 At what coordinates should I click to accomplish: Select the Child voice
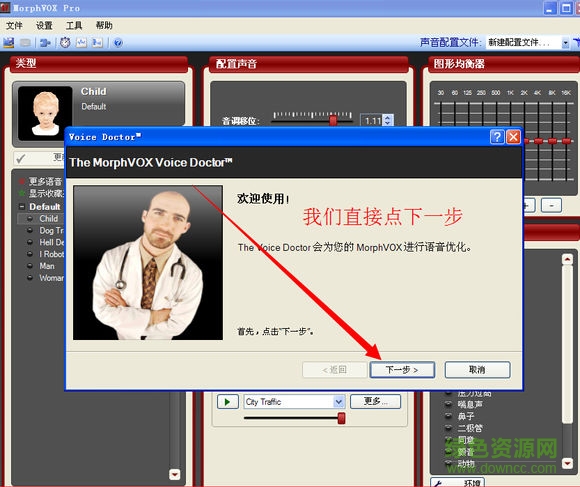coord(48,219)
